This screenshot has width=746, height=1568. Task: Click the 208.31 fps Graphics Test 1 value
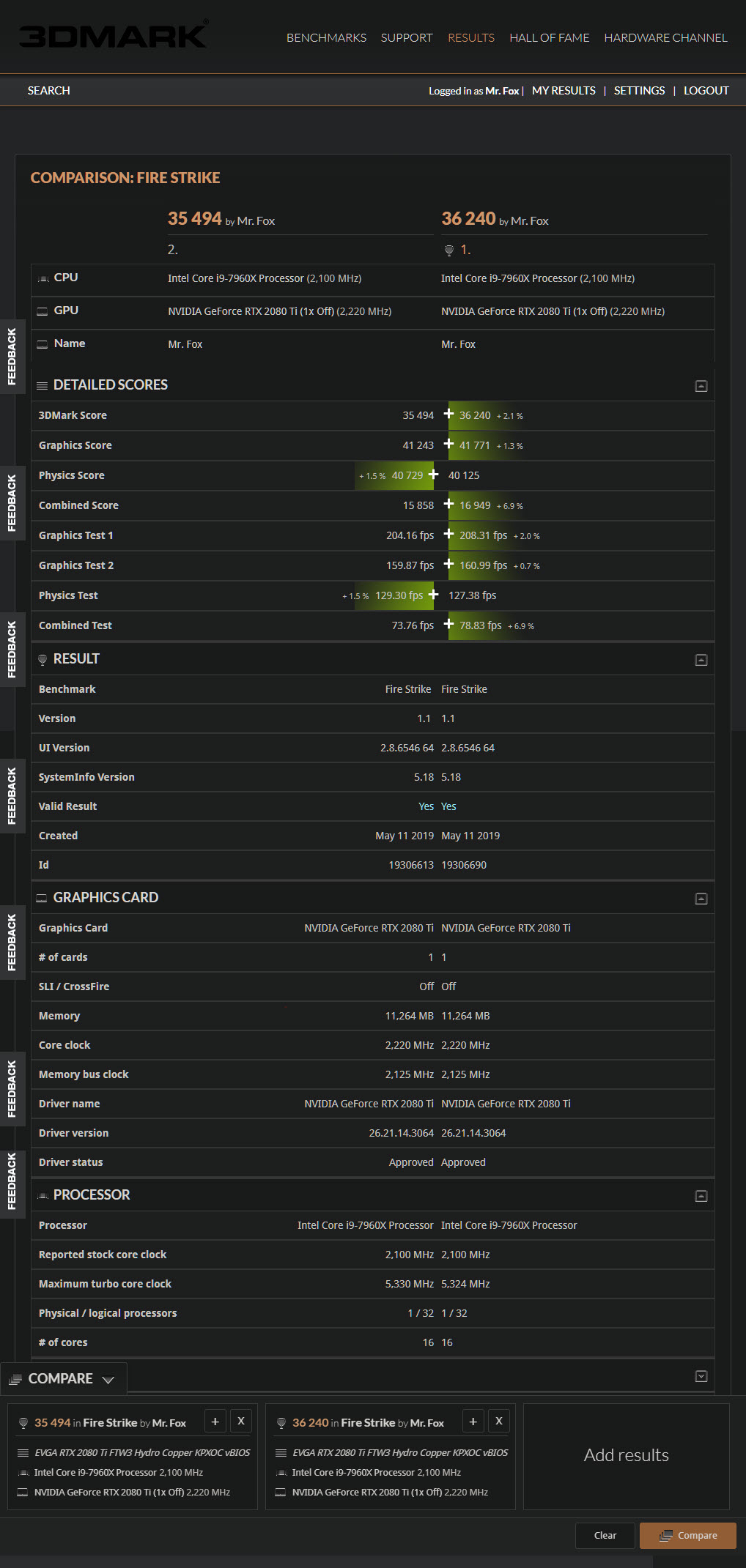coord(484,535)
